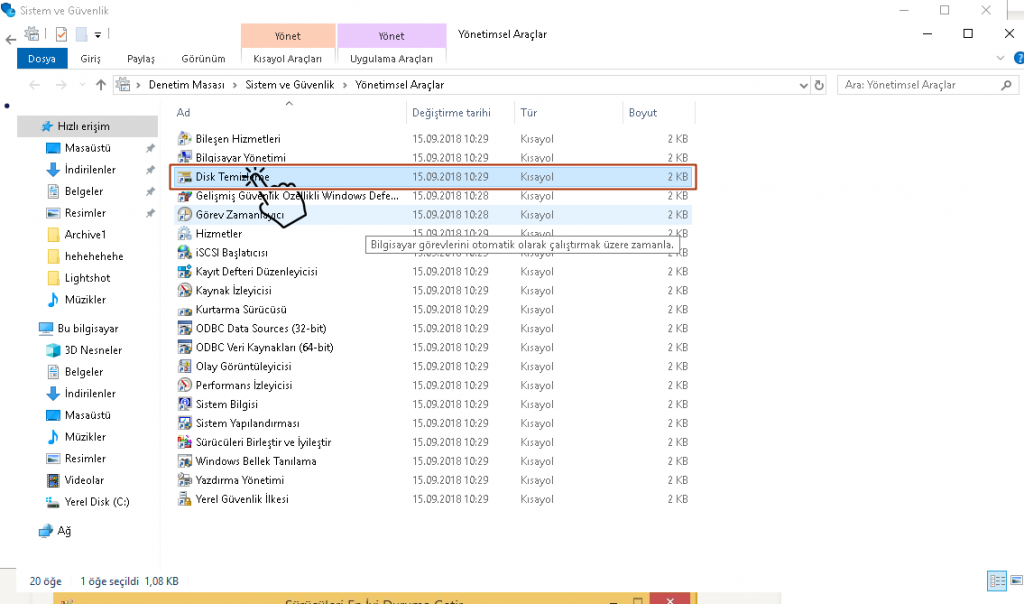
Task: Open 3D Nesneler in navigation pane
Action: click(93, 350)
